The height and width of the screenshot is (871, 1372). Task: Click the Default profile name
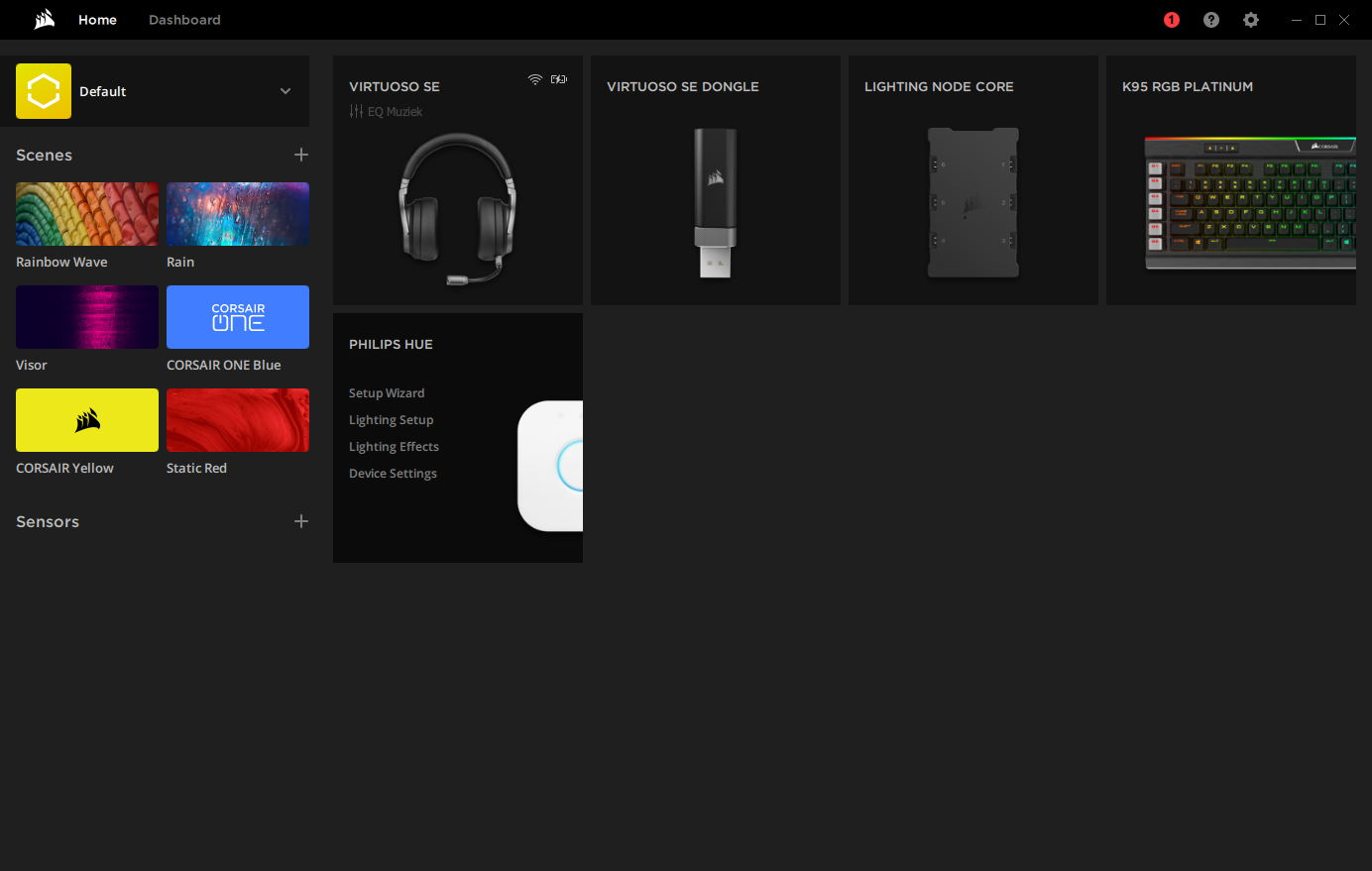pyautogui.click(x=103, y=91)
